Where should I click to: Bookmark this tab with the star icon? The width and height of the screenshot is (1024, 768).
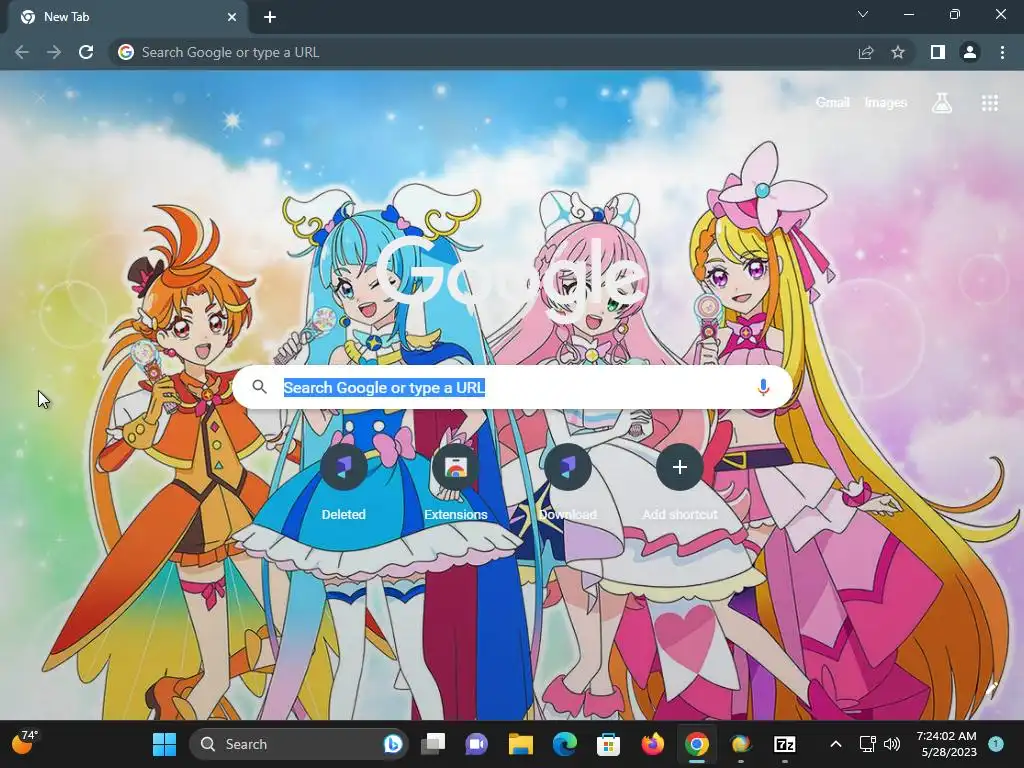click(898, 52)
